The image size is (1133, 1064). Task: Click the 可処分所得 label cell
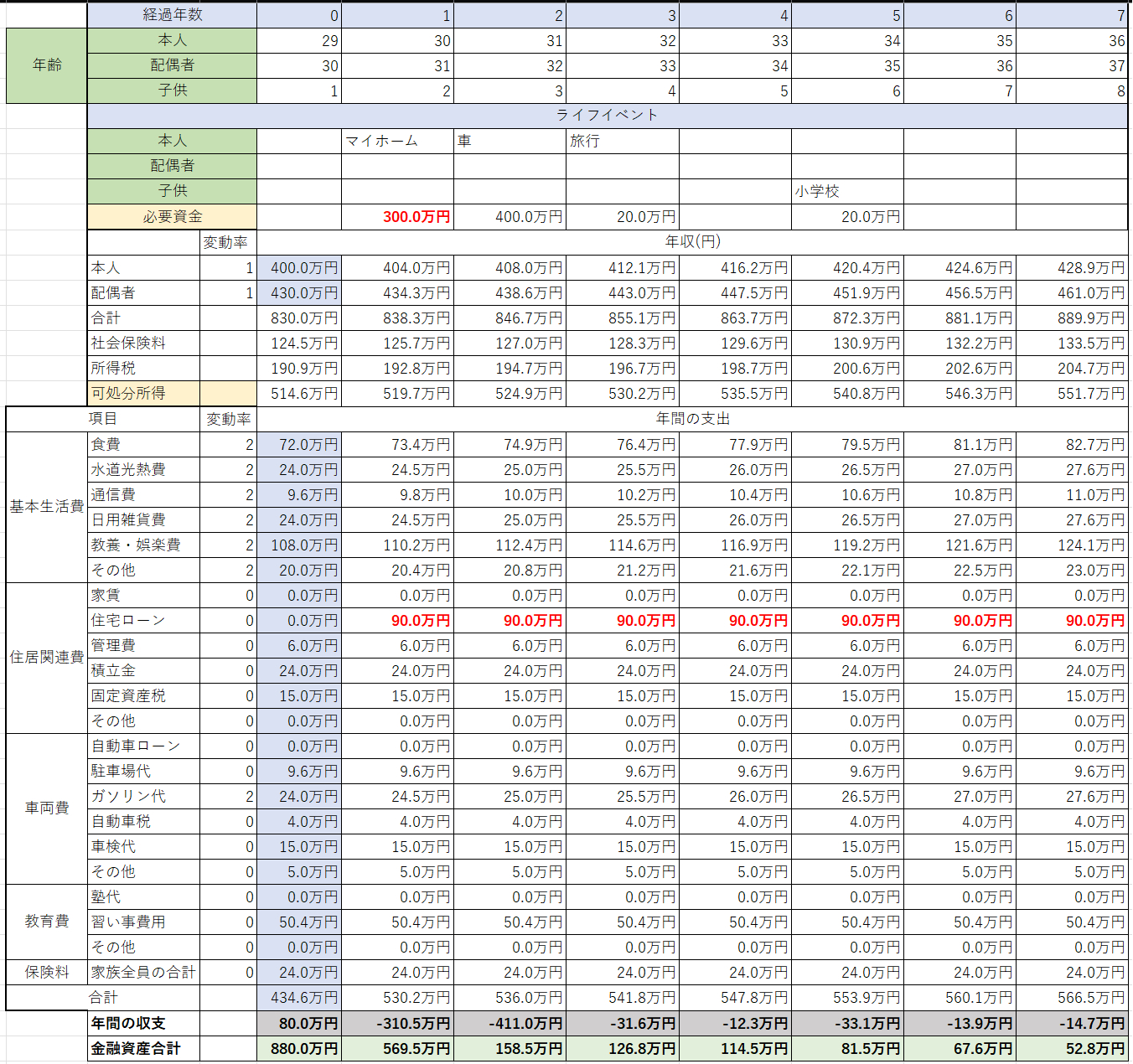[143, 393]
